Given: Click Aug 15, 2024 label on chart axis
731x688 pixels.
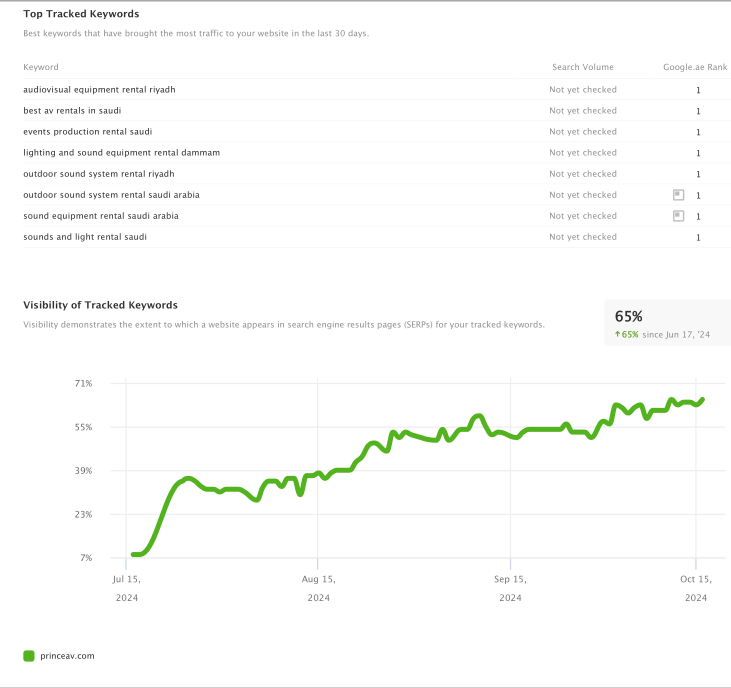Looking at the screenshot, I should tap(318, 588).
